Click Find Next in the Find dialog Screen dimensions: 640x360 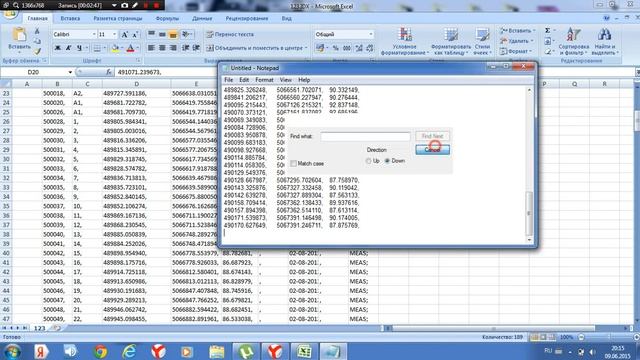point(432,136)
